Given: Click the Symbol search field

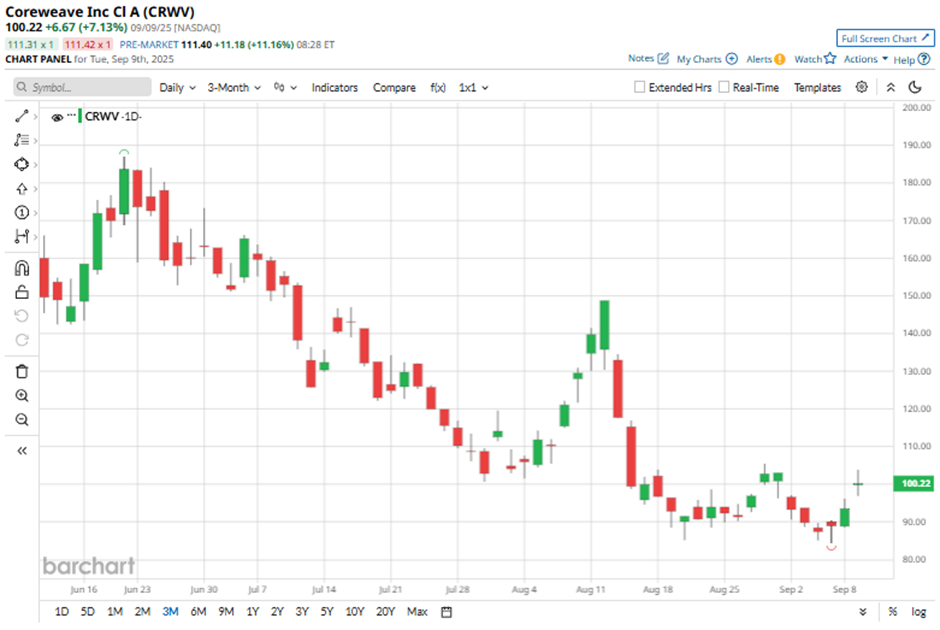Looking at the screenshot, I should click(82, 87).
